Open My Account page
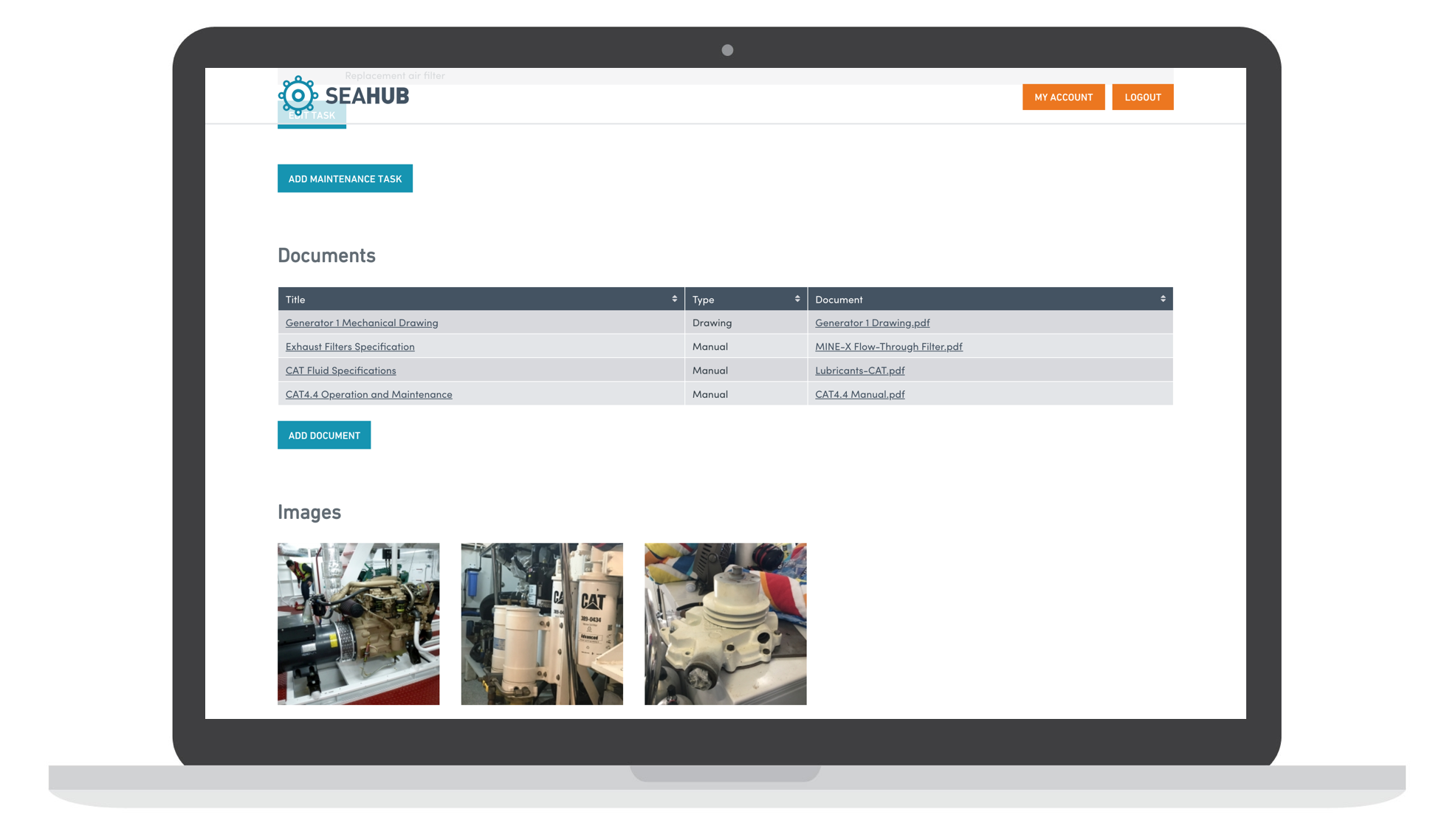The image size is (1450, 840). point(1062,97)
